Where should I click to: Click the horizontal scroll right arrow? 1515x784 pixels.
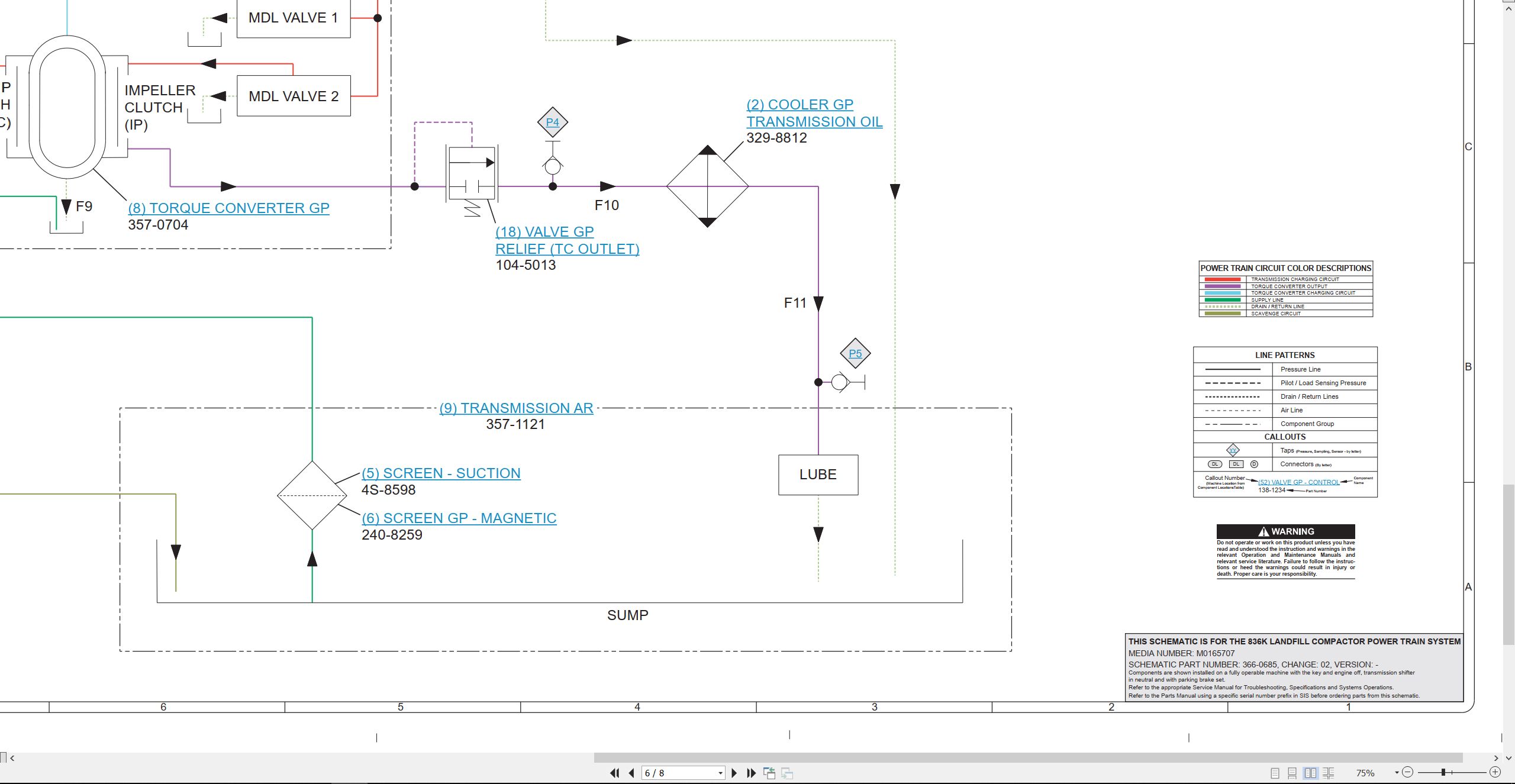1495,758
